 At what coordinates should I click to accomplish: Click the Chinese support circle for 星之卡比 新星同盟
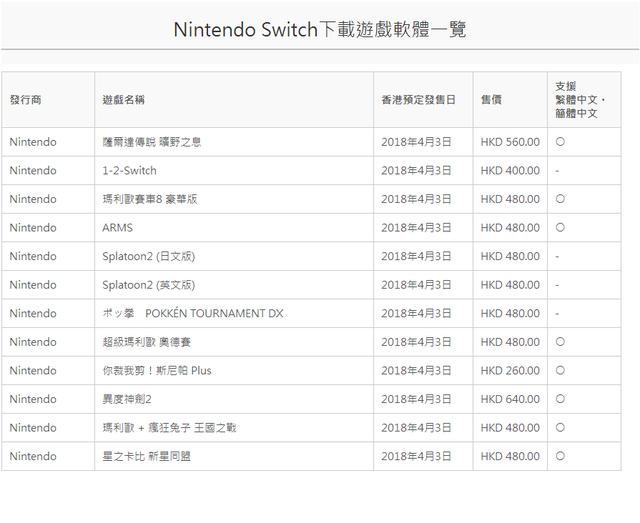[x=560, y=456]
